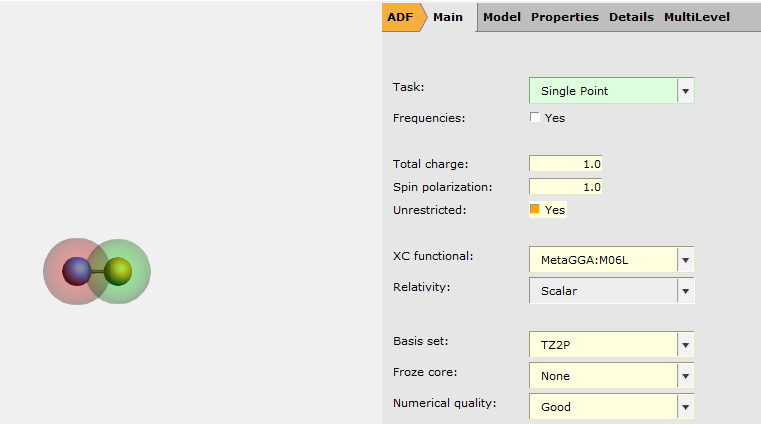Screen dimensions: 761x424
Task: Select the yellow-green atom in the viewer
Action: tap(119, 270)
